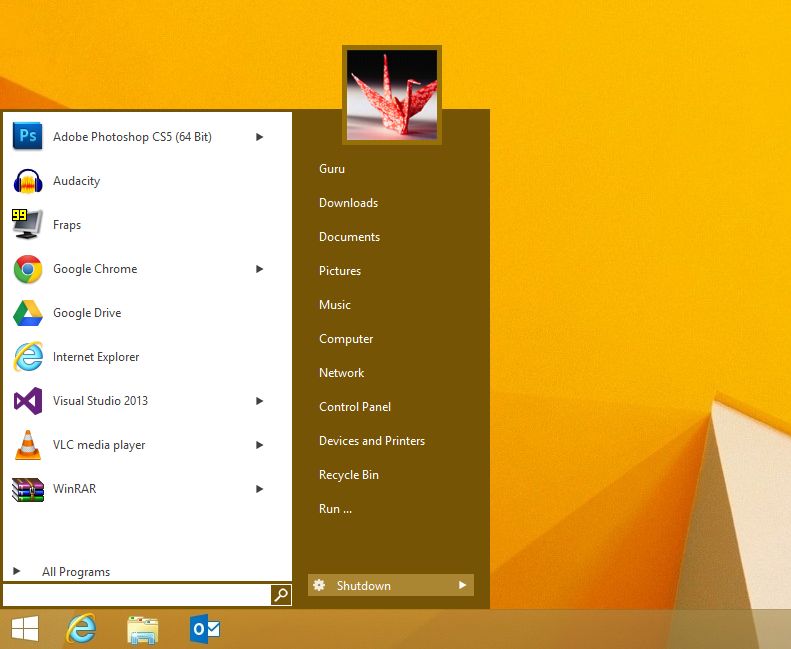This screenshot has width=791, height=649.
Task: Launch Google Drive via its triangle icon
Action: 27,313
